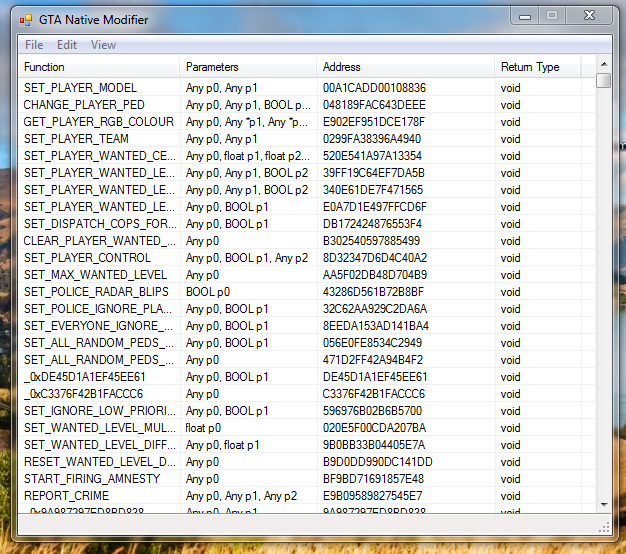Open the Edit menu
The height and width of the screenshot is (554, 626).
click(67, 45)
